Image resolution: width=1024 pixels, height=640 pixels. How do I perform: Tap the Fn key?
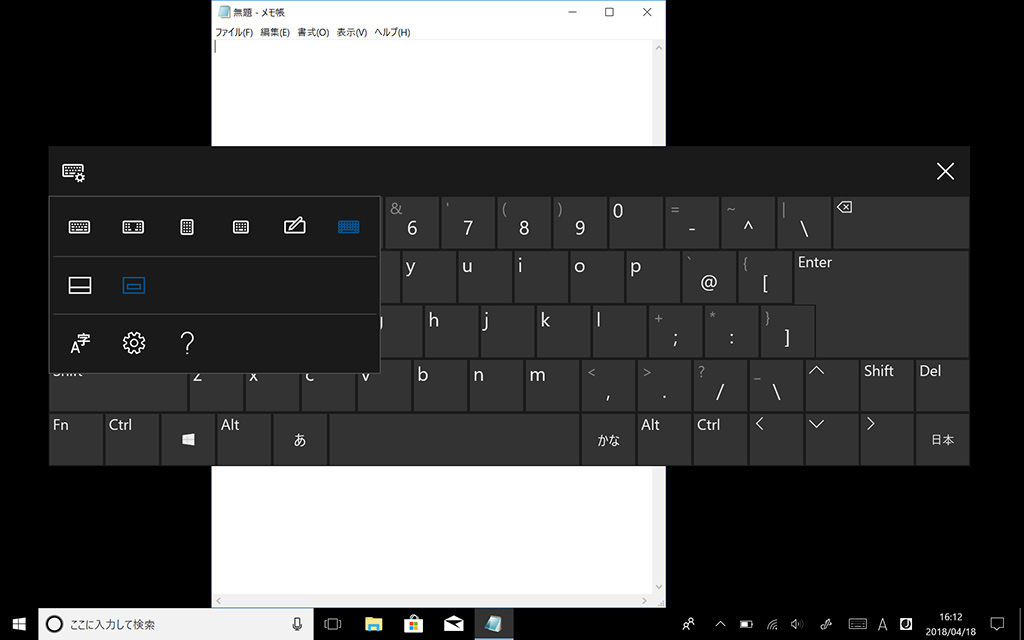76,440
